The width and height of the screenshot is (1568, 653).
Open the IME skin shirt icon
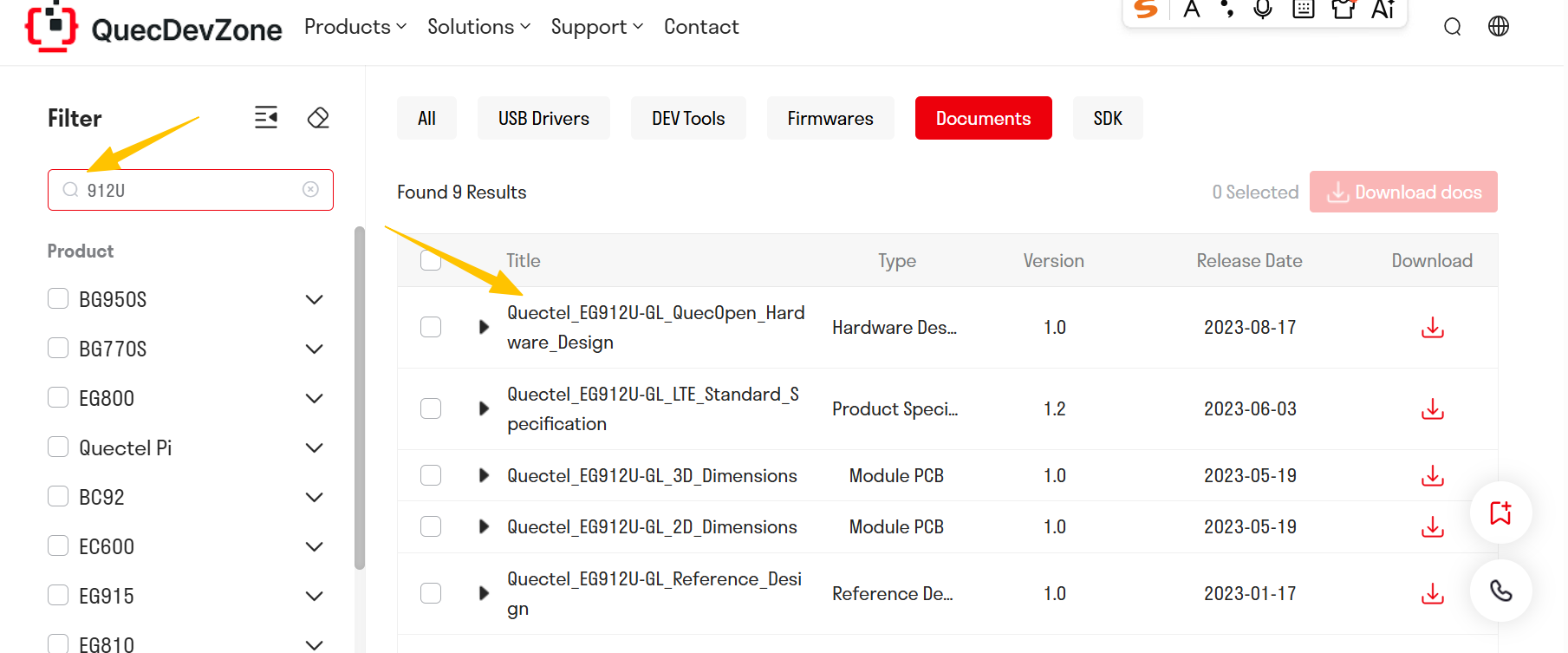click(1344, 9)
